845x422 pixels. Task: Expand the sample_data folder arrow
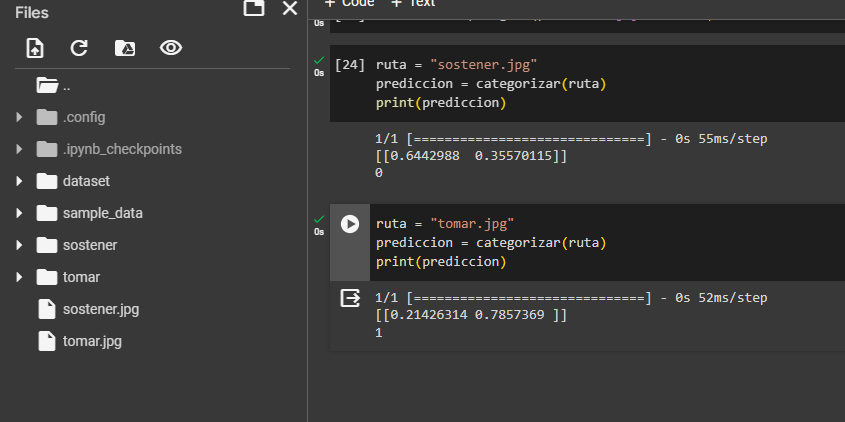(x=19, y=214)
